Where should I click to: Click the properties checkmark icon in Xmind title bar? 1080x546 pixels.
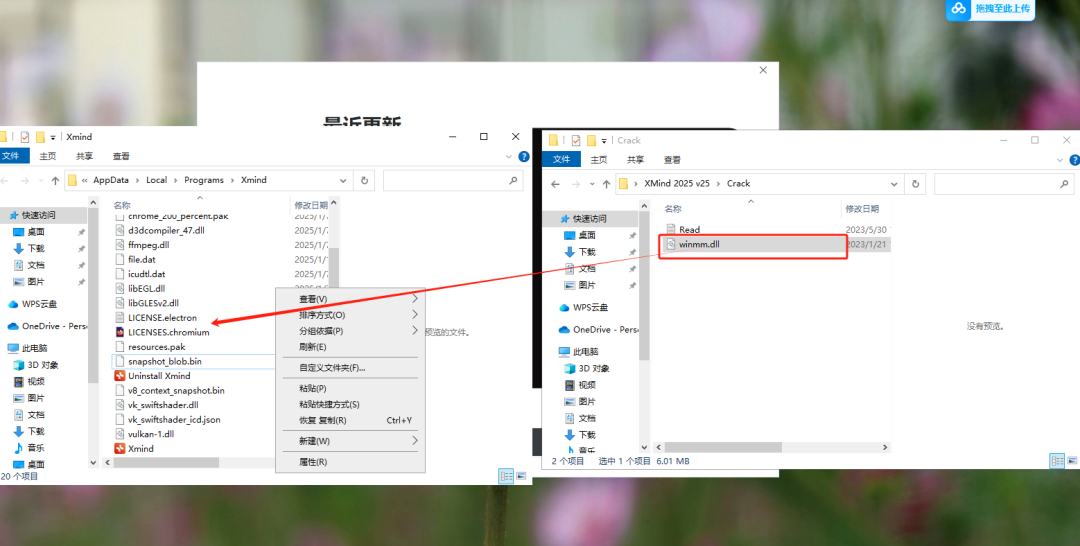[25, 137]
